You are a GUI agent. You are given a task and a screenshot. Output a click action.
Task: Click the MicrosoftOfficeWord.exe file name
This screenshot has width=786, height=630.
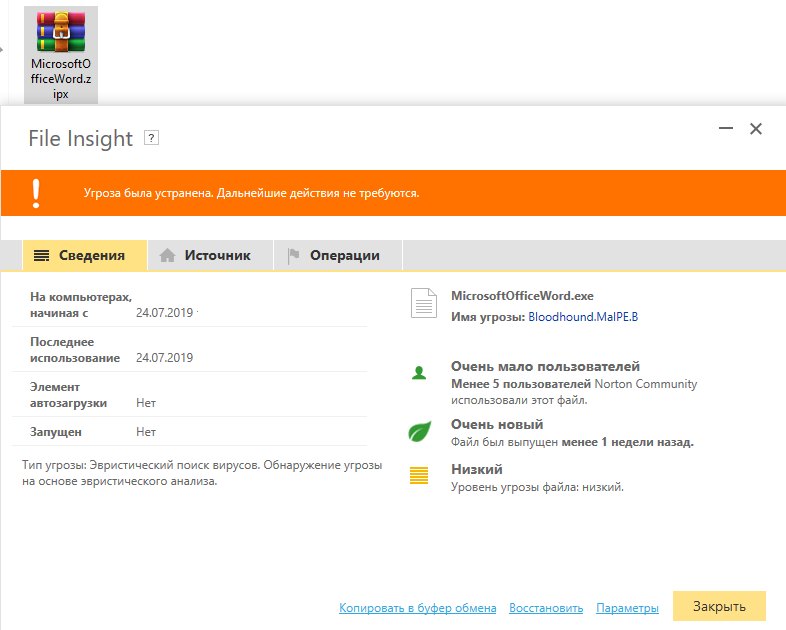coord(522,296)
